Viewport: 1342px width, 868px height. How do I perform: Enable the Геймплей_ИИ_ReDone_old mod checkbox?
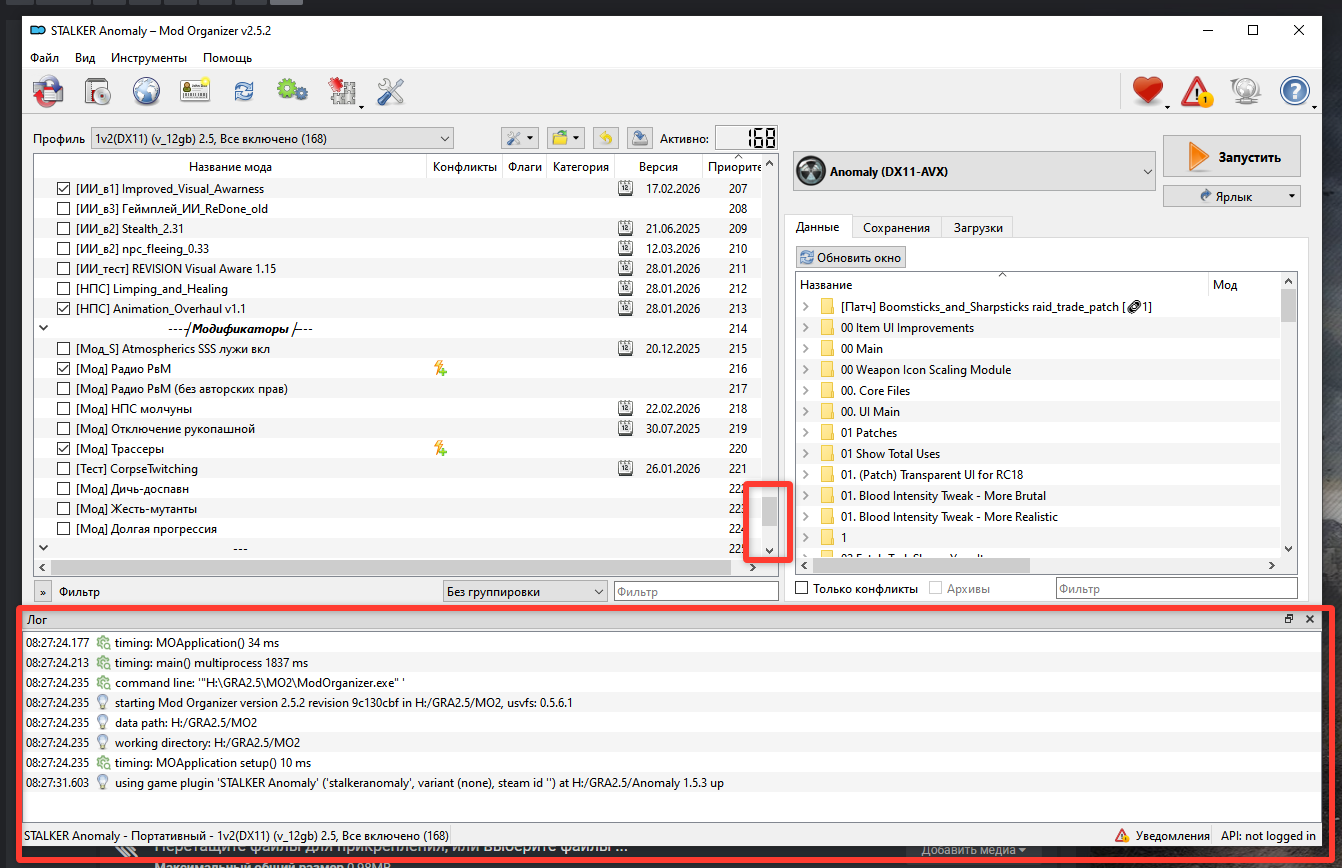click(64, 209)
